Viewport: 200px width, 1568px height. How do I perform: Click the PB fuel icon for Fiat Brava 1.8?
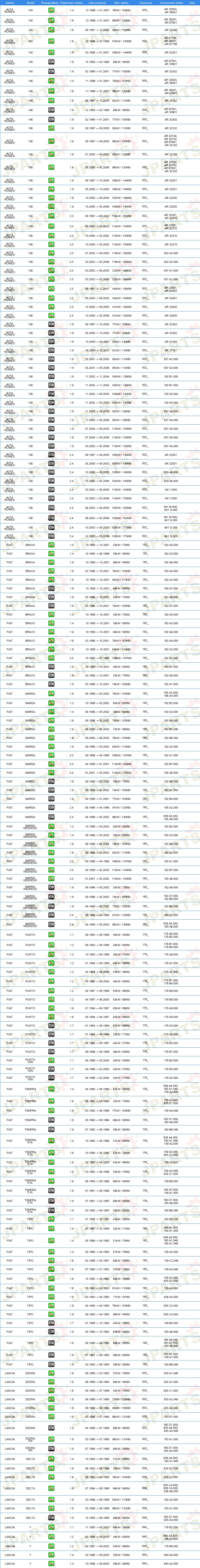pyautogui.click(x=51, y=579)
